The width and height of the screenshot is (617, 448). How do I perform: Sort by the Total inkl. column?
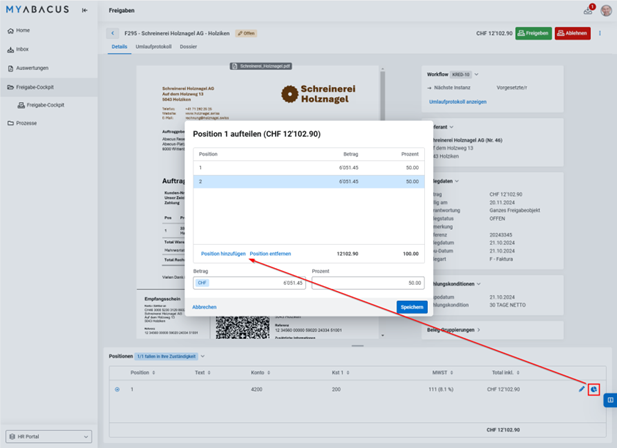[x=506, y=372]
